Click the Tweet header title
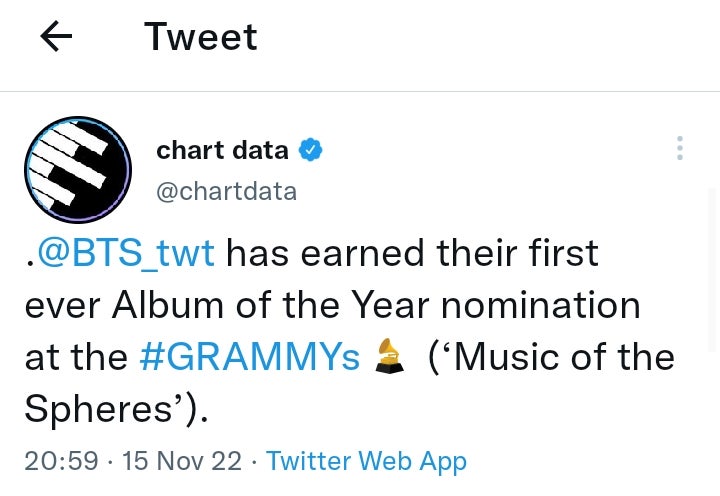Viewport: 720px width, 496px height. pyautogui.click(x=200, y=38)
